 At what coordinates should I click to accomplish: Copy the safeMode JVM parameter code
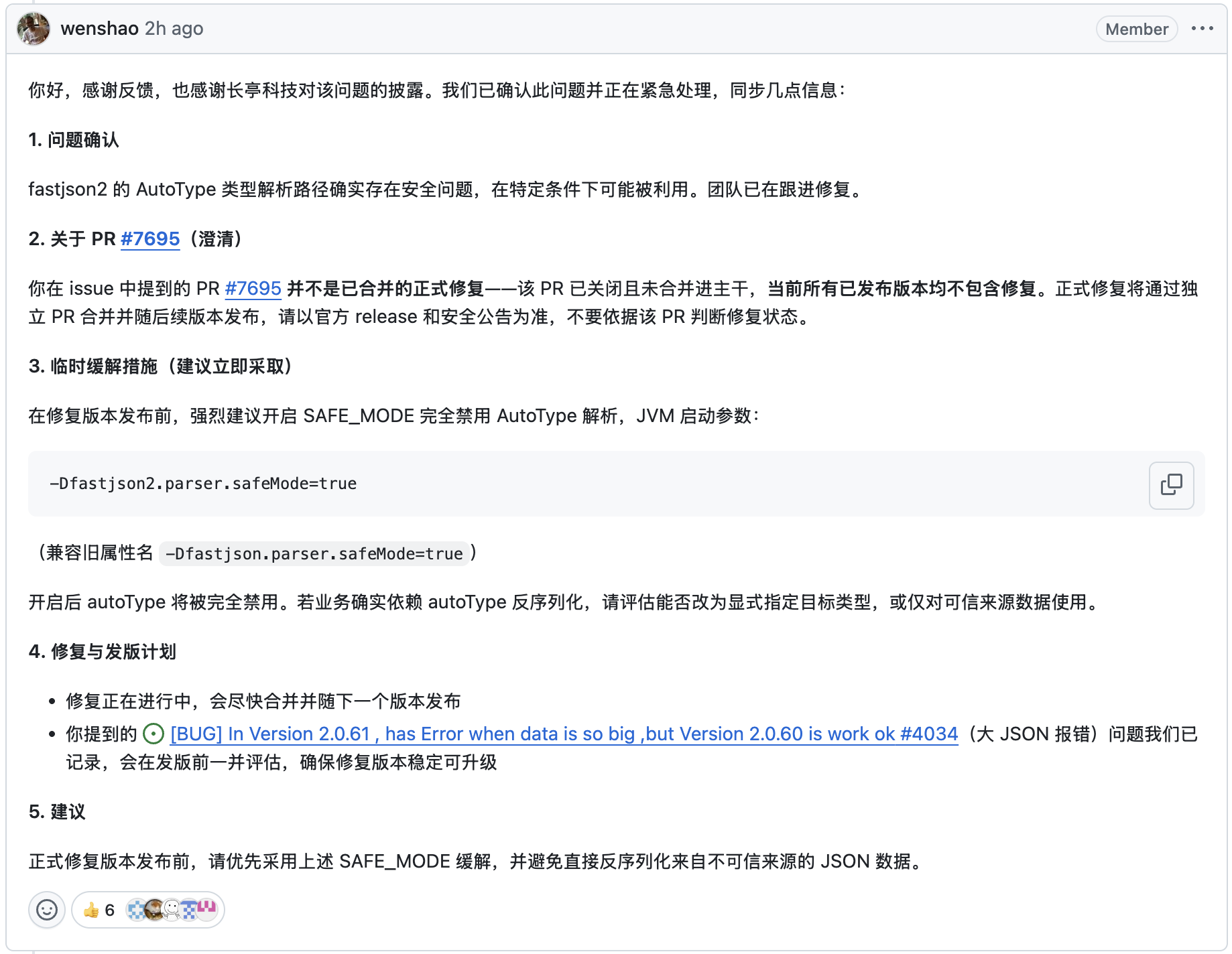[x=1171, y=484]
